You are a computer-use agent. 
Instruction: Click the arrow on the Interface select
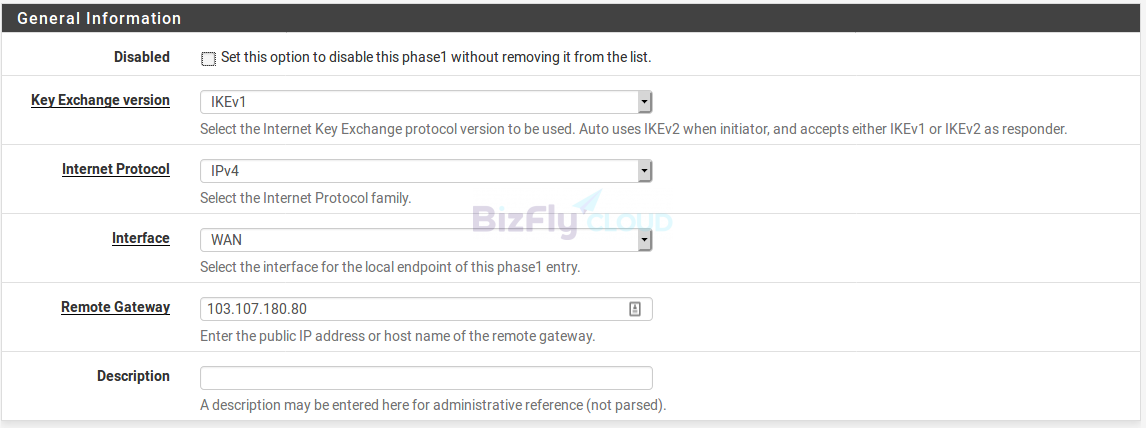coord(644,240)
